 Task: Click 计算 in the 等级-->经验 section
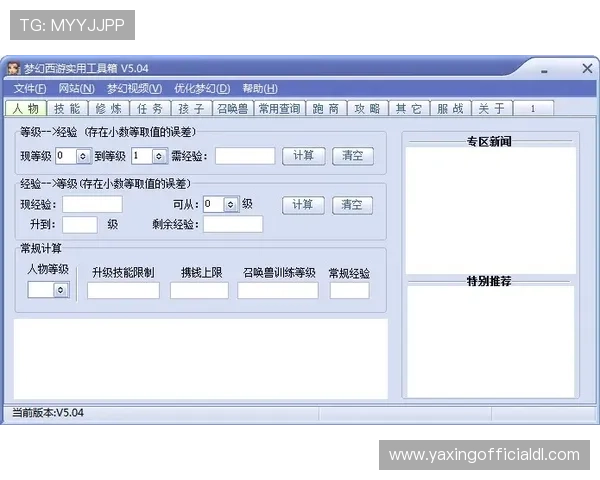click(x=304, y=156)
